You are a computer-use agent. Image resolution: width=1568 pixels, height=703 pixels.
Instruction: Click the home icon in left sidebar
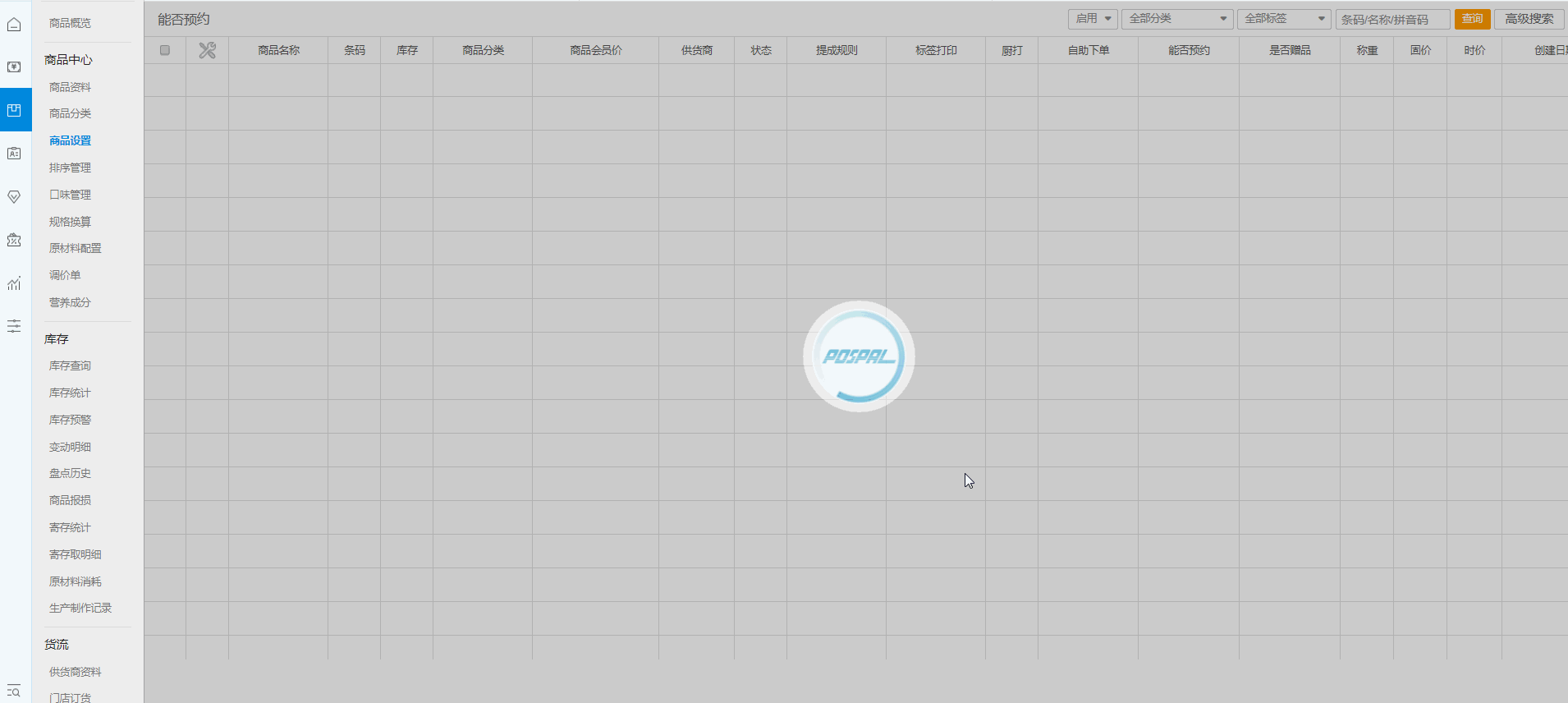click(14, 25)
